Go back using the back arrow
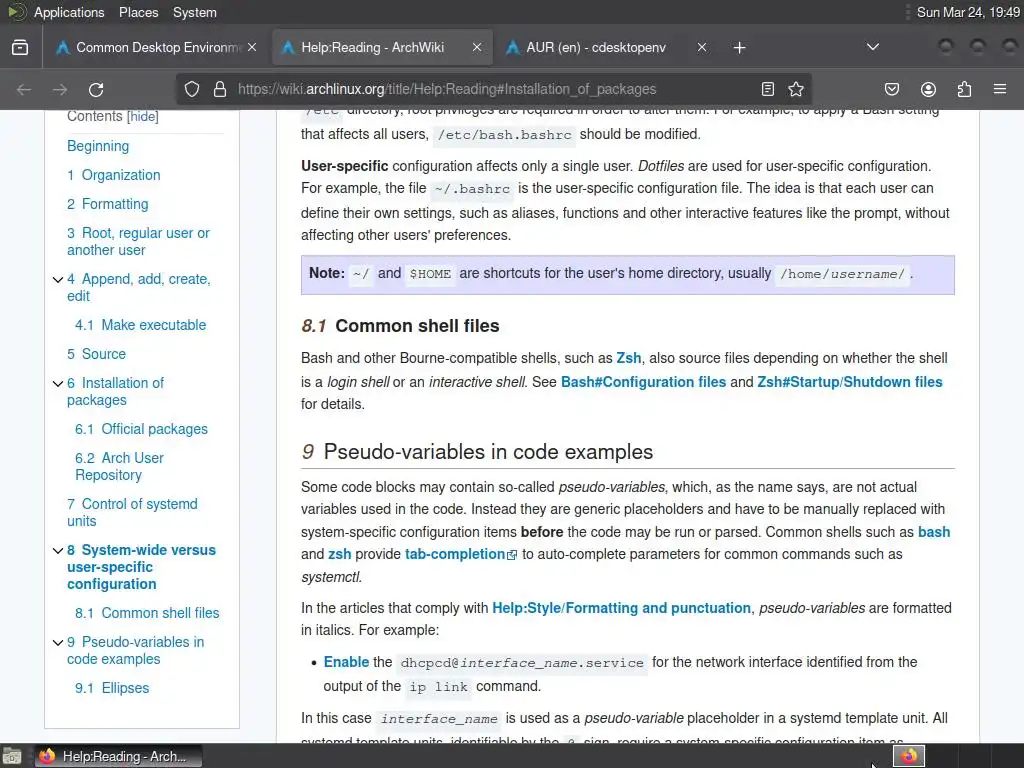This screenshot has height=768, width=1024. [24, 89]
